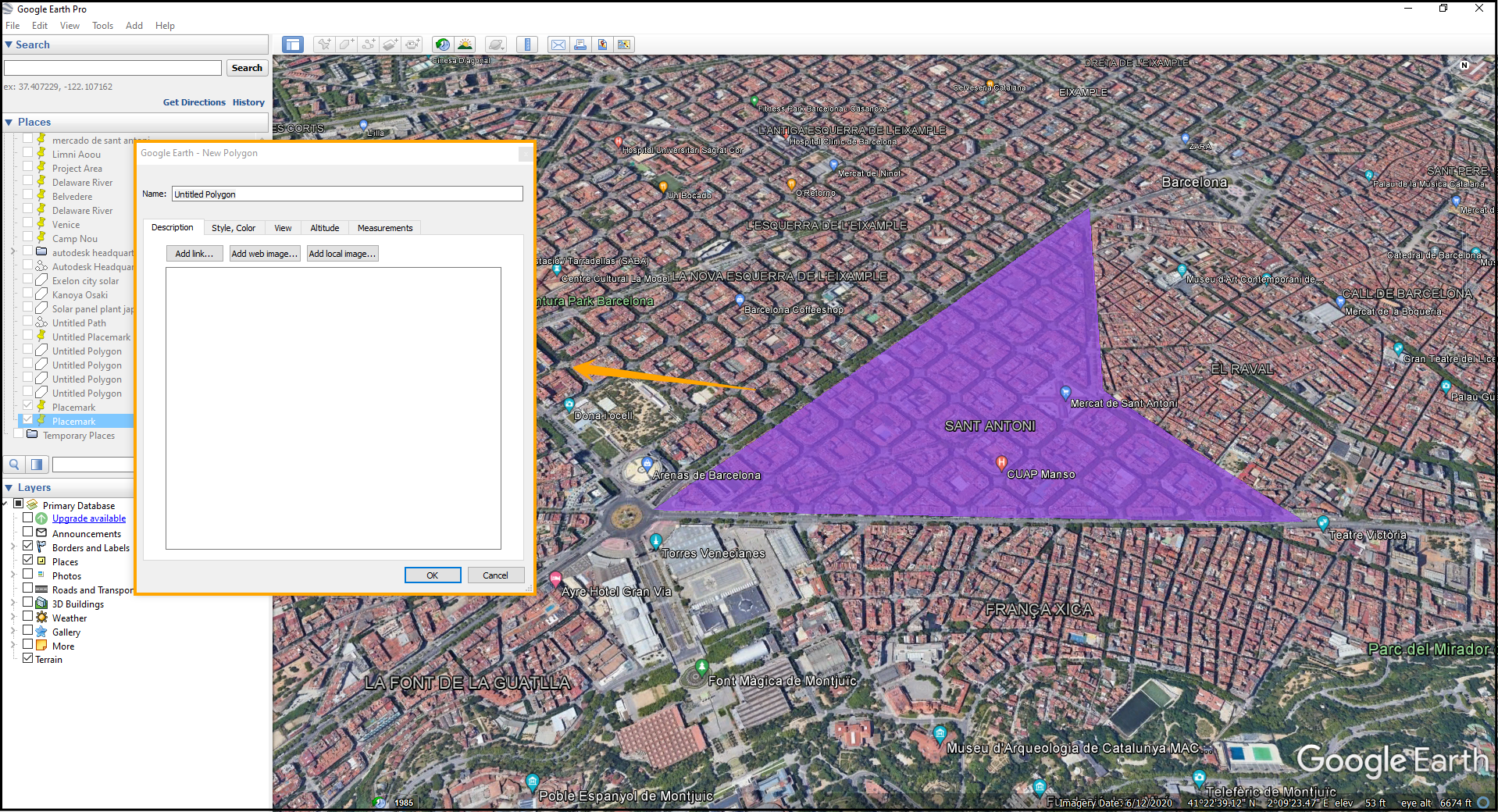The height and width of the screenshot is (812, 1498).
Task: Switch to the Style, Color tab
Action: 234,228
